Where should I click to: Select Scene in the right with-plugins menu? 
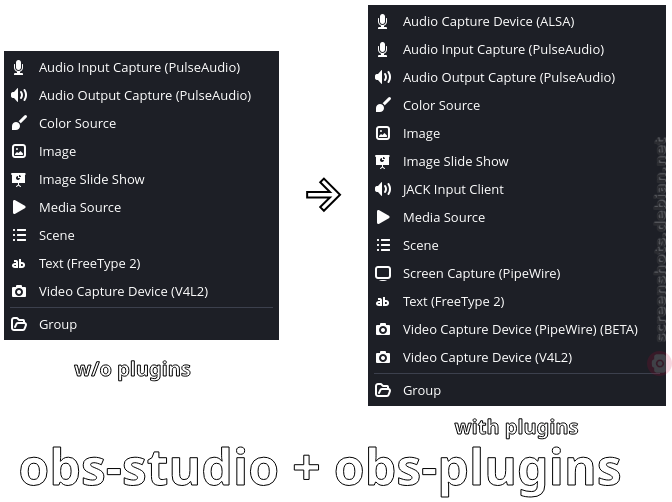(517, 245)
